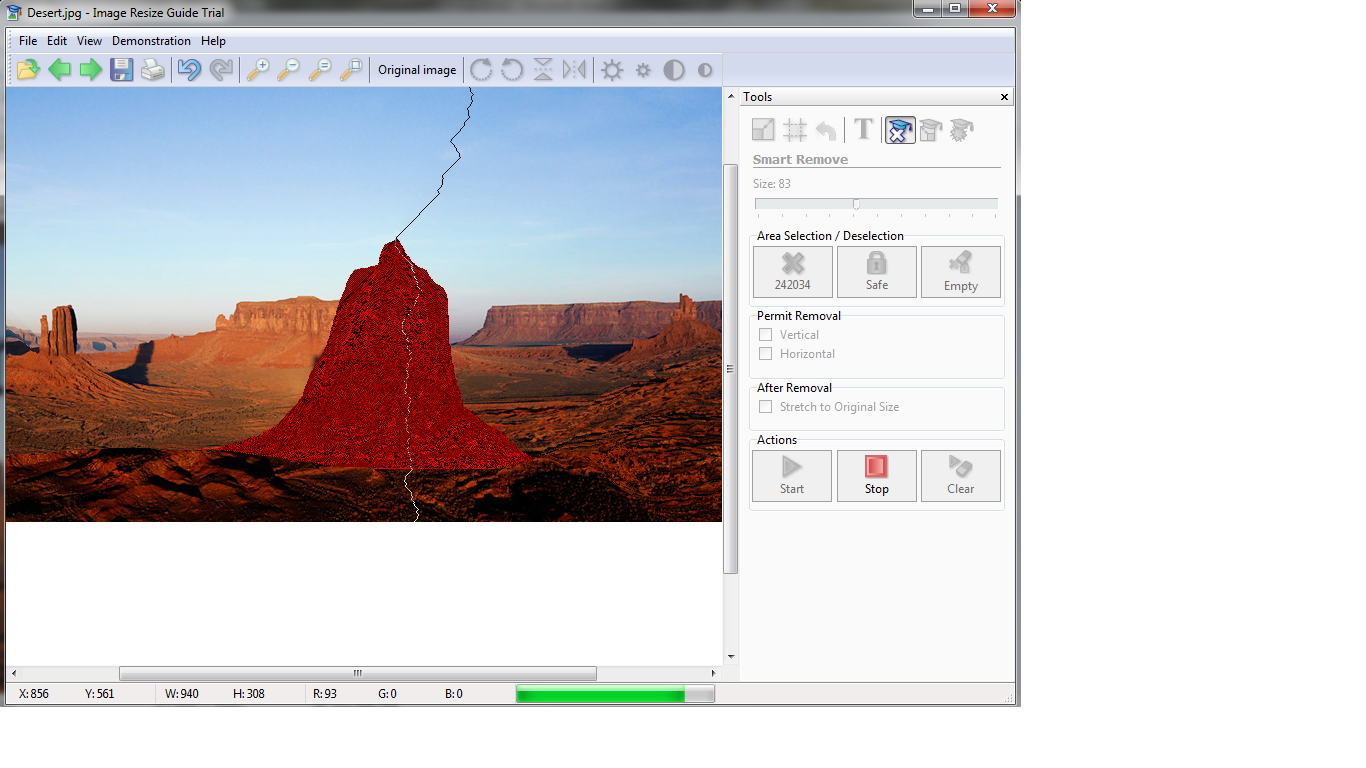Open the Edit menu
This screenshot has height=768, width=1366.
point(56,41)
